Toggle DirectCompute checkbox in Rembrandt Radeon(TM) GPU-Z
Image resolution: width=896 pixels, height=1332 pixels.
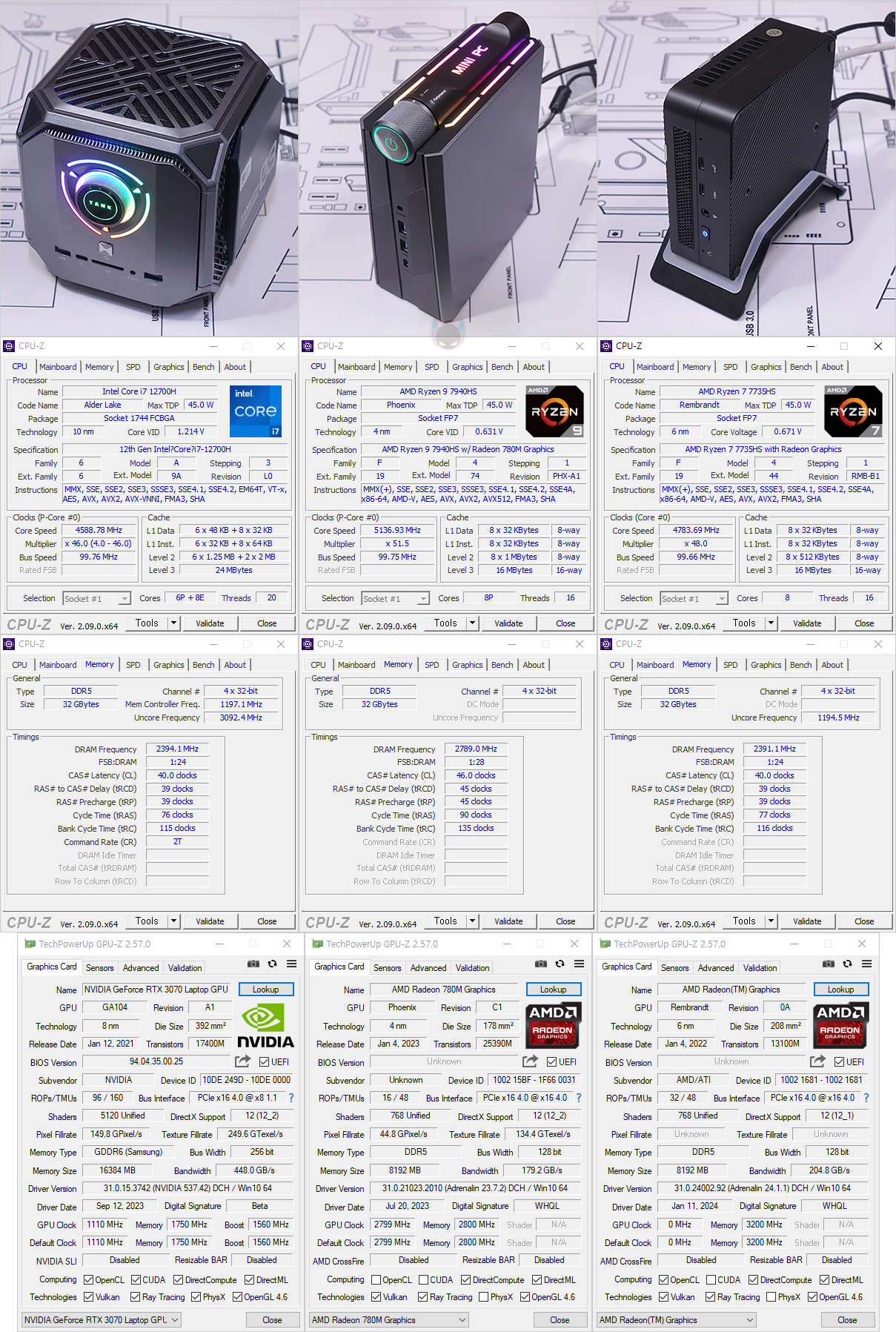tap(753, 1280)
